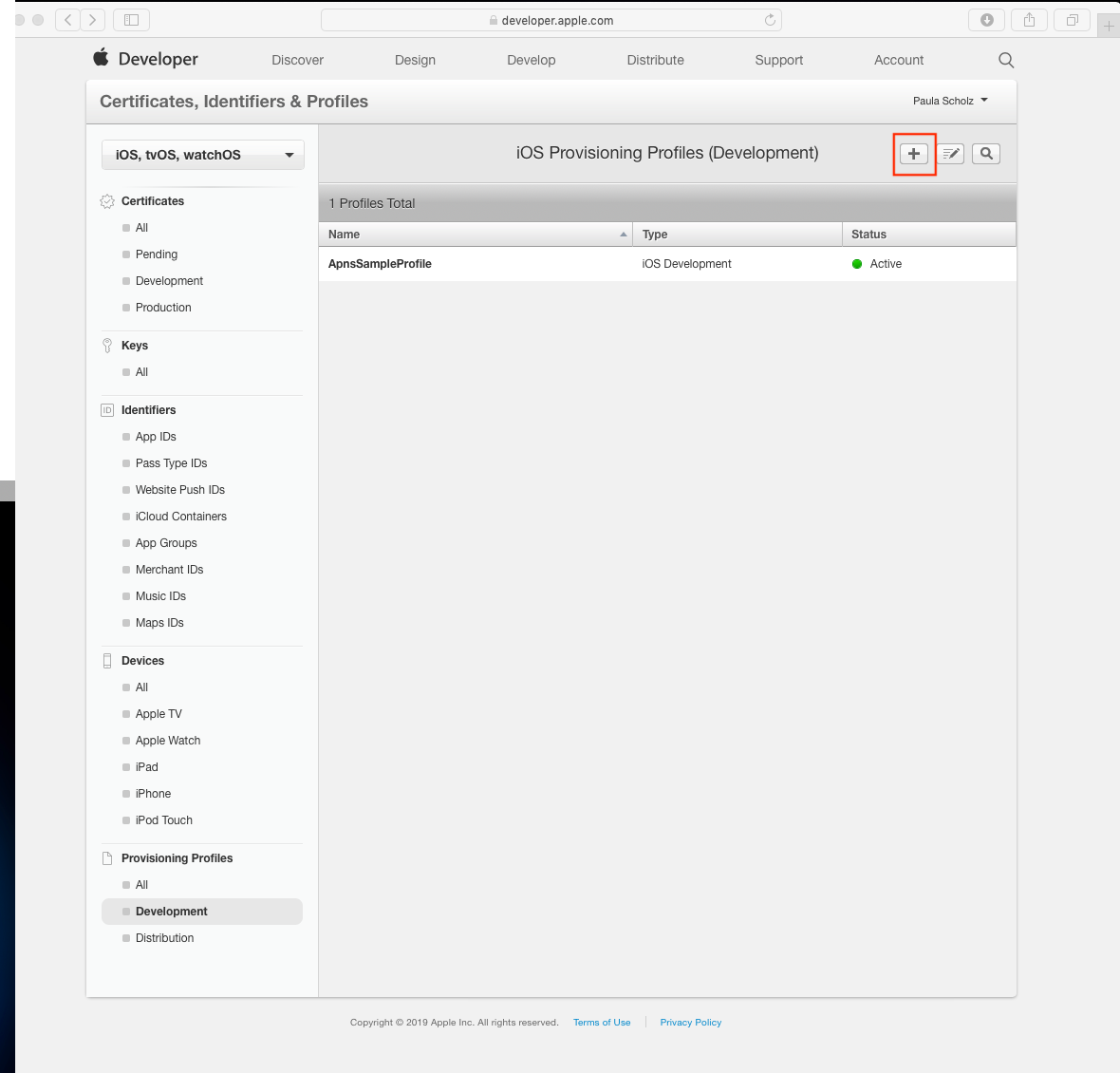The height and width of the screenshot is (1073, 1120).
Task: Open the Account menu
Action: (x=899, y=60)
